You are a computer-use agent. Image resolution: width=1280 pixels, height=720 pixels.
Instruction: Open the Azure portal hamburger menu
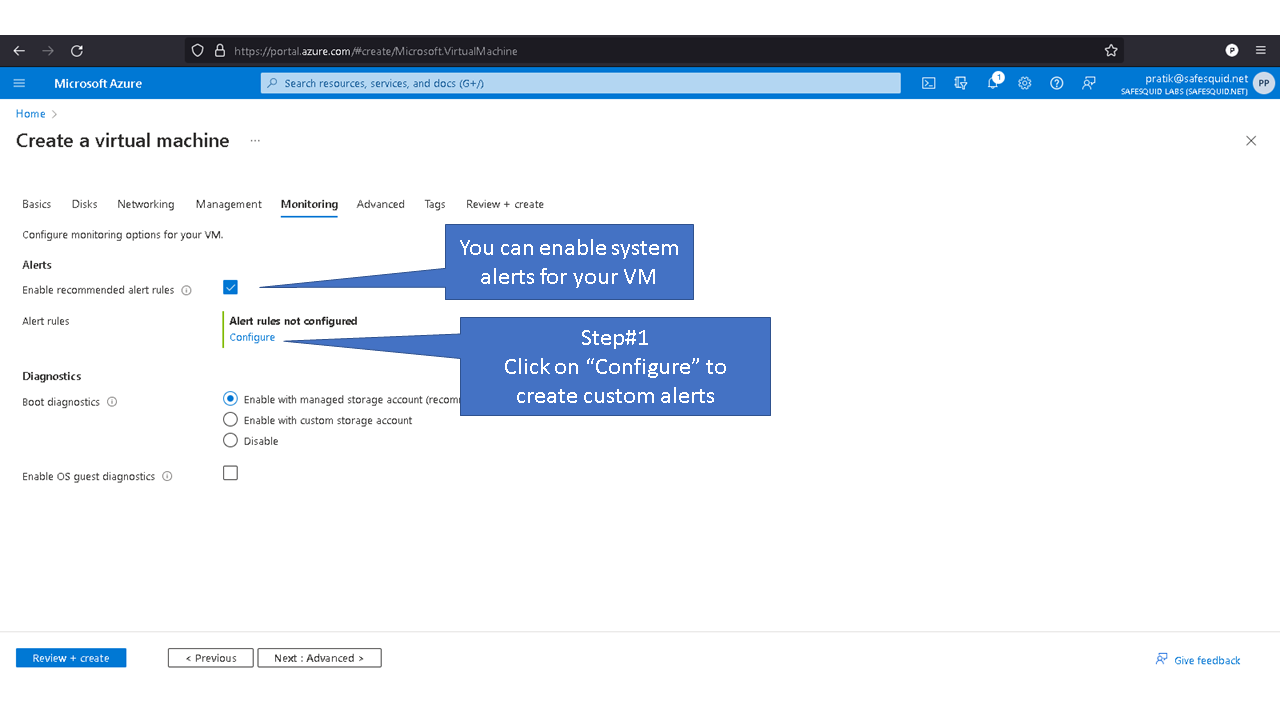tap(19, 83)
